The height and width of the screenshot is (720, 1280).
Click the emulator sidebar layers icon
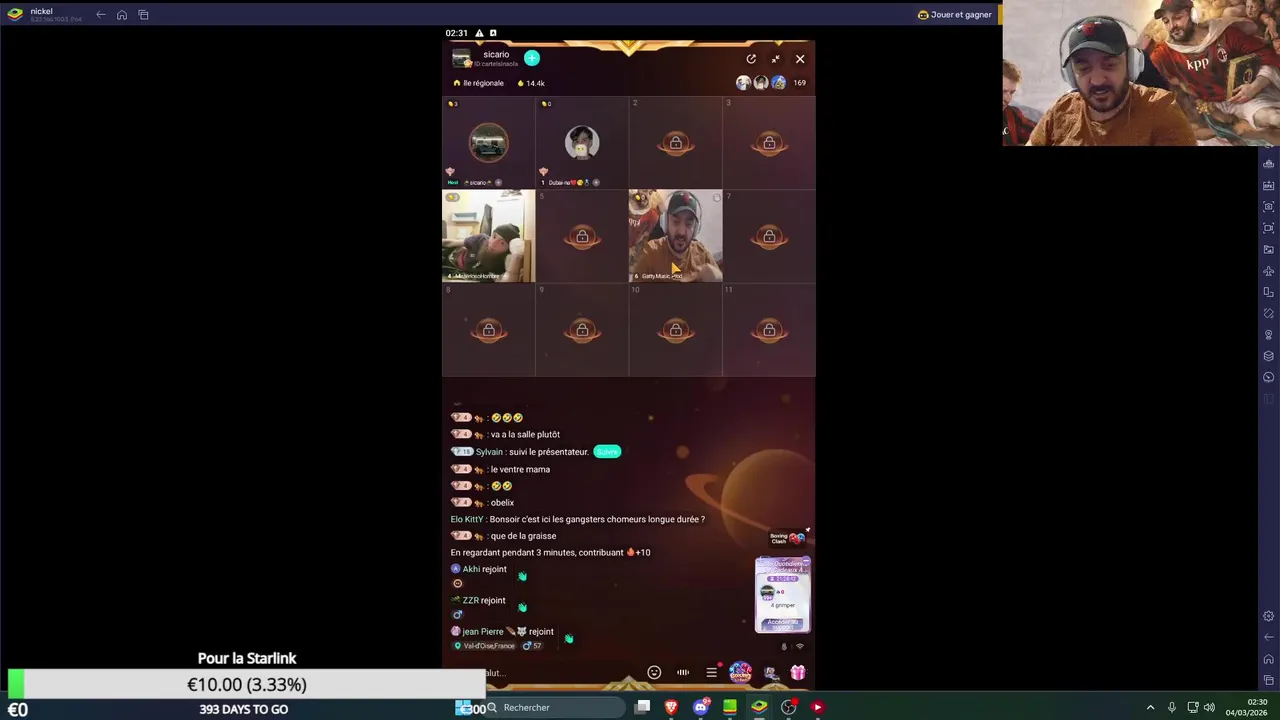tap(1269, 356)
